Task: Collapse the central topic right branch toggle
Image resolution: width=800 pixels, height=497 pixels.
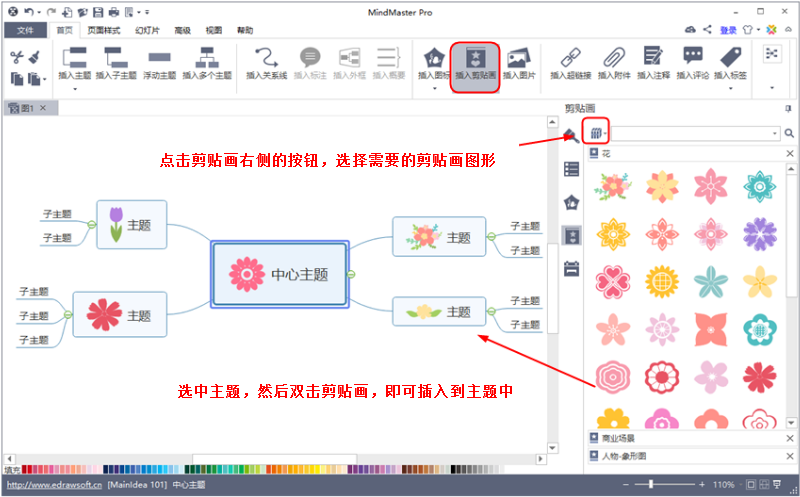Action: [x=351, y=275]
